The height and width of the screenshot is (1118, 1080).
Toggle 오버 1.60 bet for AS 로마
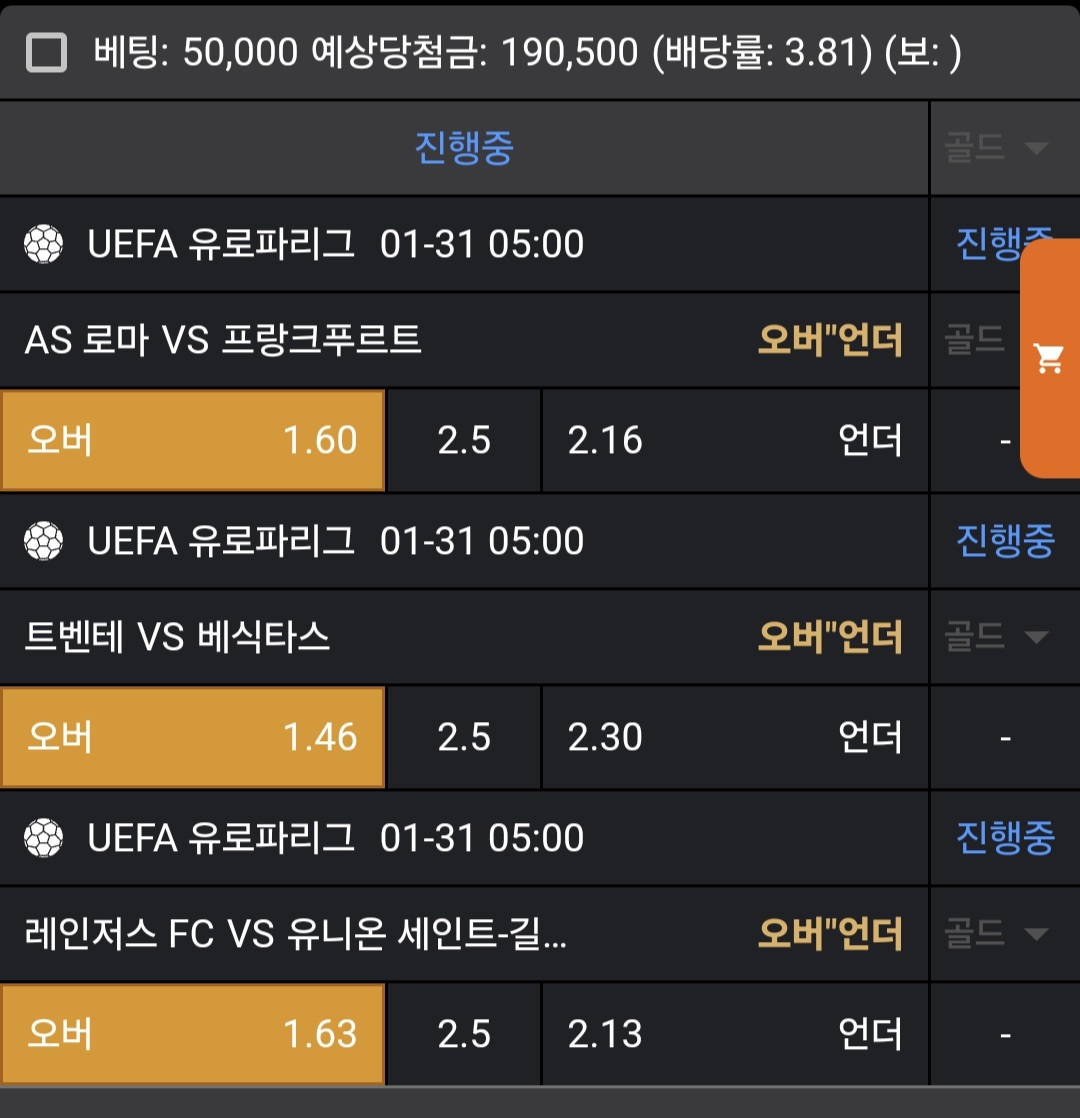[192, 440]
